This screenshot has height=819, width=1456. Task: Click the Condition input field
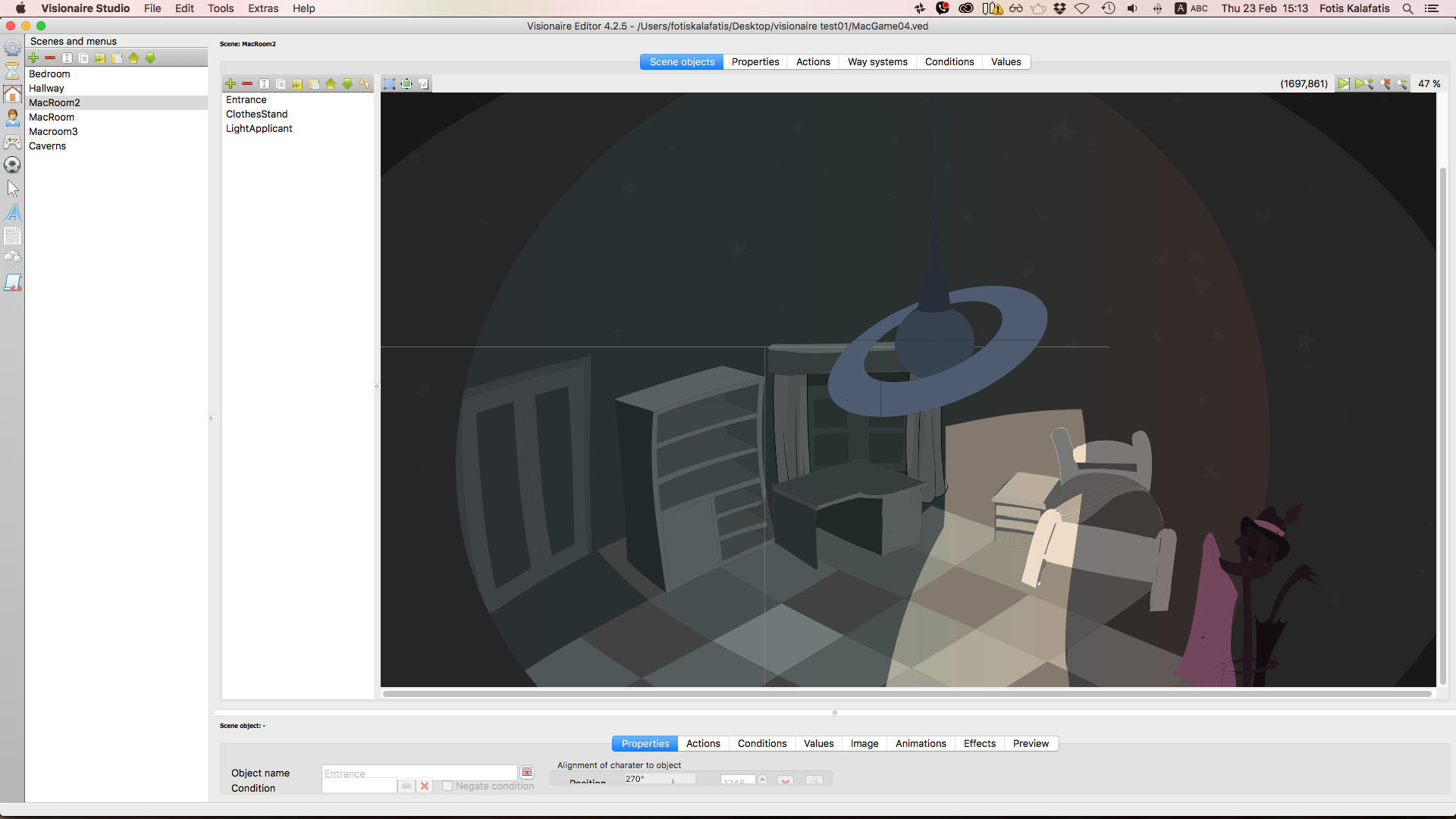[x=359, y=786]
